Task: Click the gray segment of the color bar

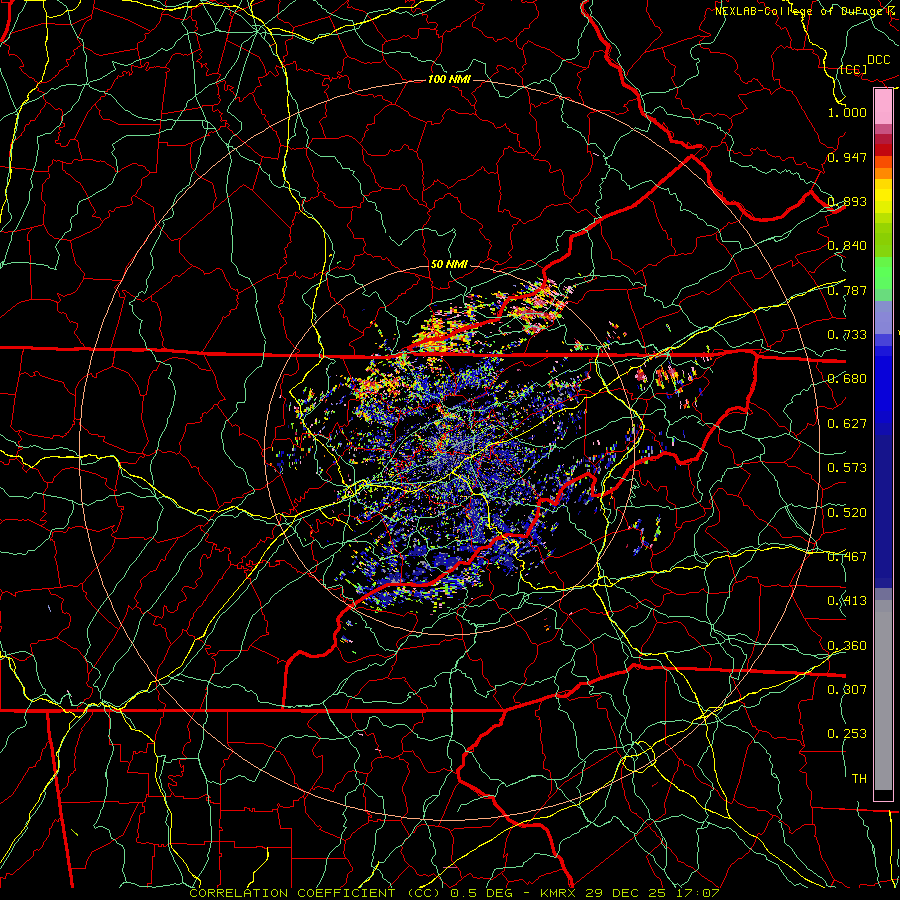Action: (x=883, y=695)
